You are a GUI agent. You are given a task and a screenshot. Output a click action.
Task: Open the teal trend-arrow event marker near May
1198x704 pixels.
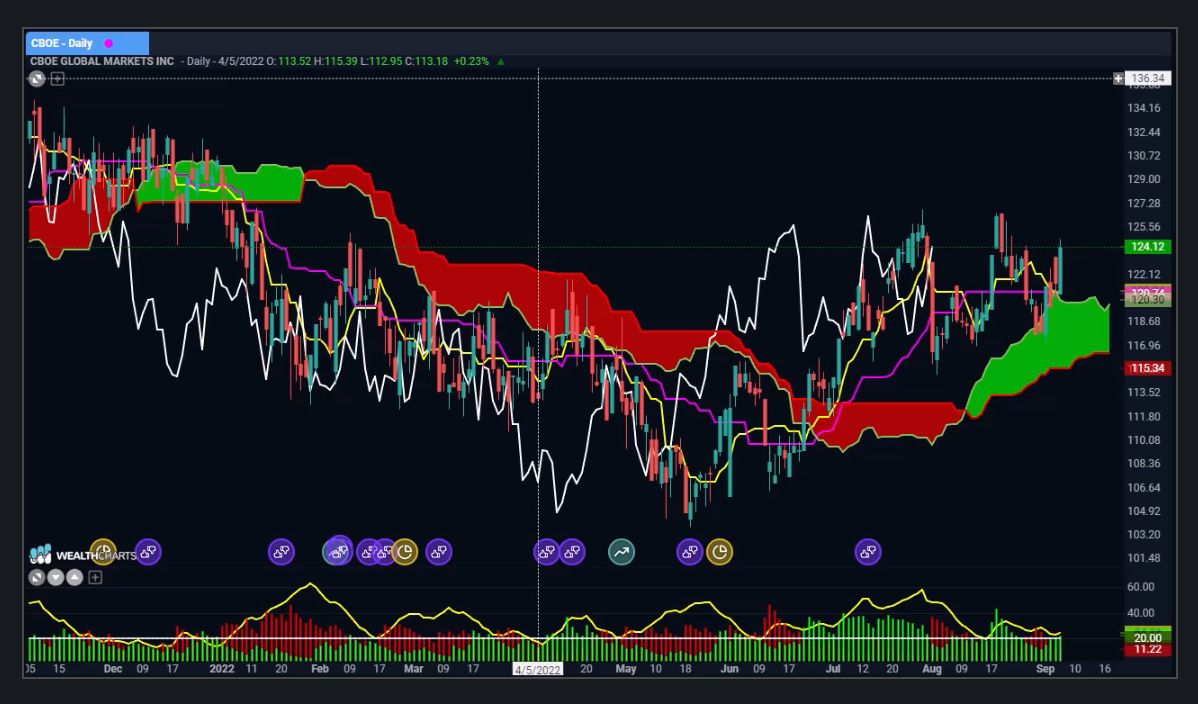[x=621, y=551]
